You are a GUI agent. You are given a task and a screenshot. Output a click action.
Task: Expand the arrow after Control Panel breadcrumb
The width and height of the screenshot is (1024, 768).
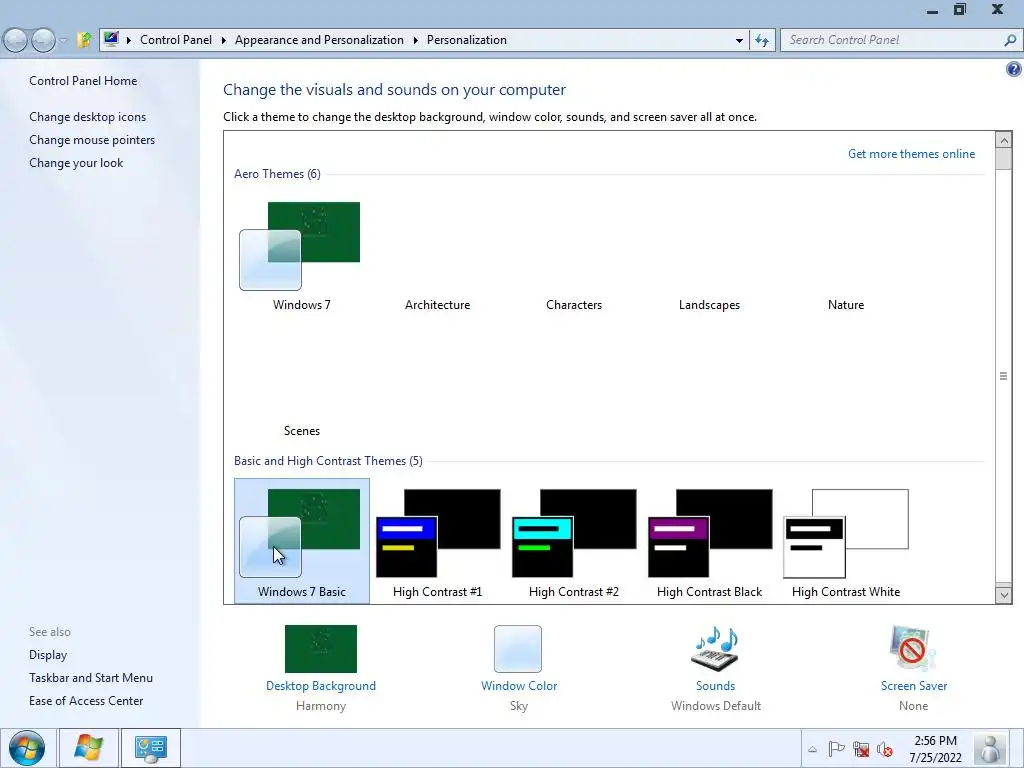click(223, 40)
